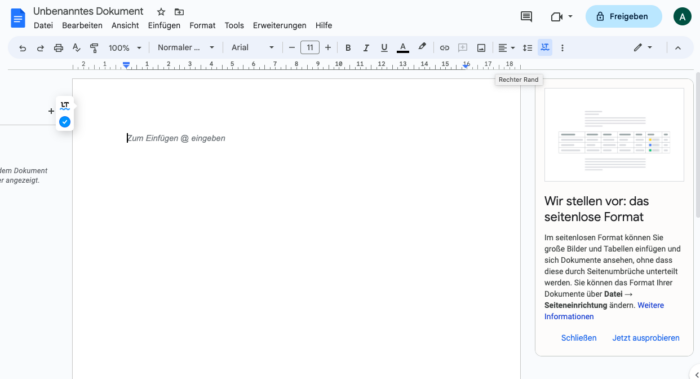Click the Freigeben share button
Screen dimensions: 700x379
(624, 17)
